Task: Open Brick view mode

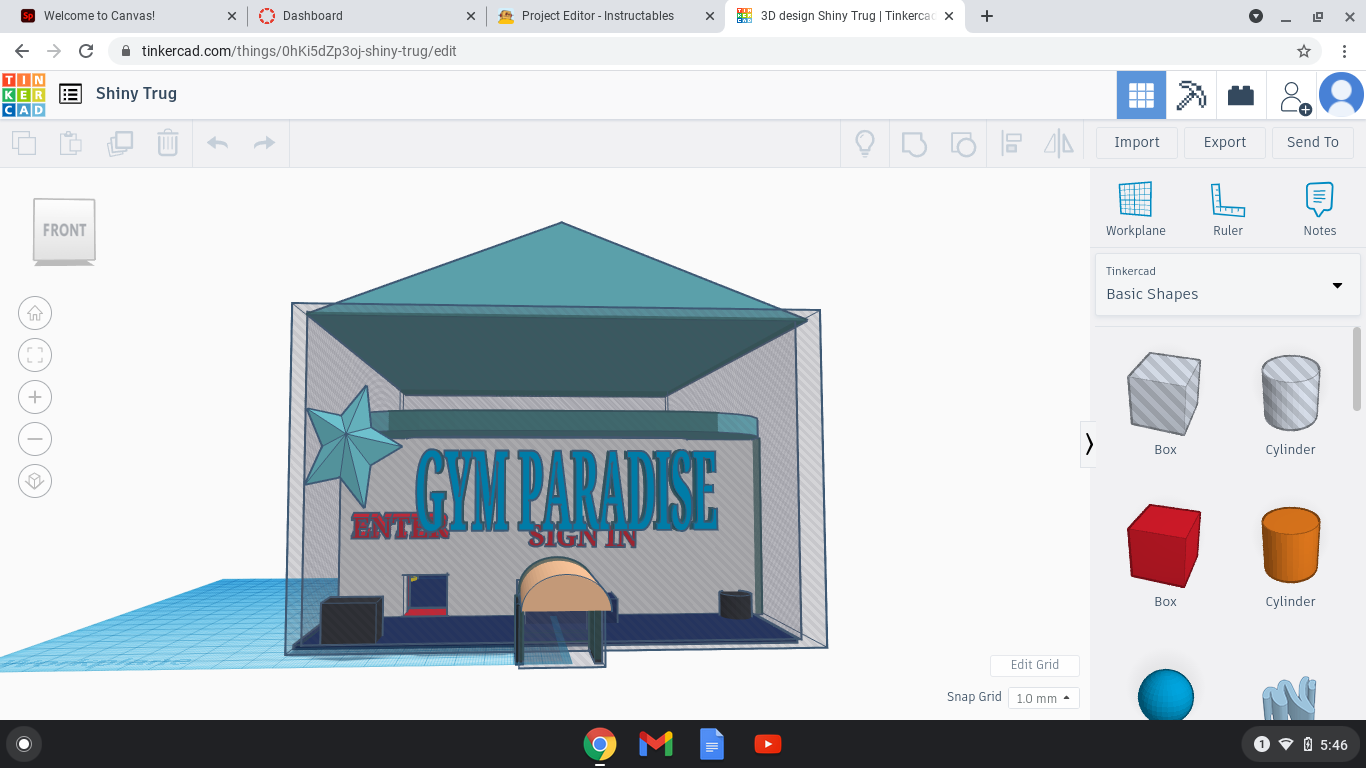Action: point(1241,93)
